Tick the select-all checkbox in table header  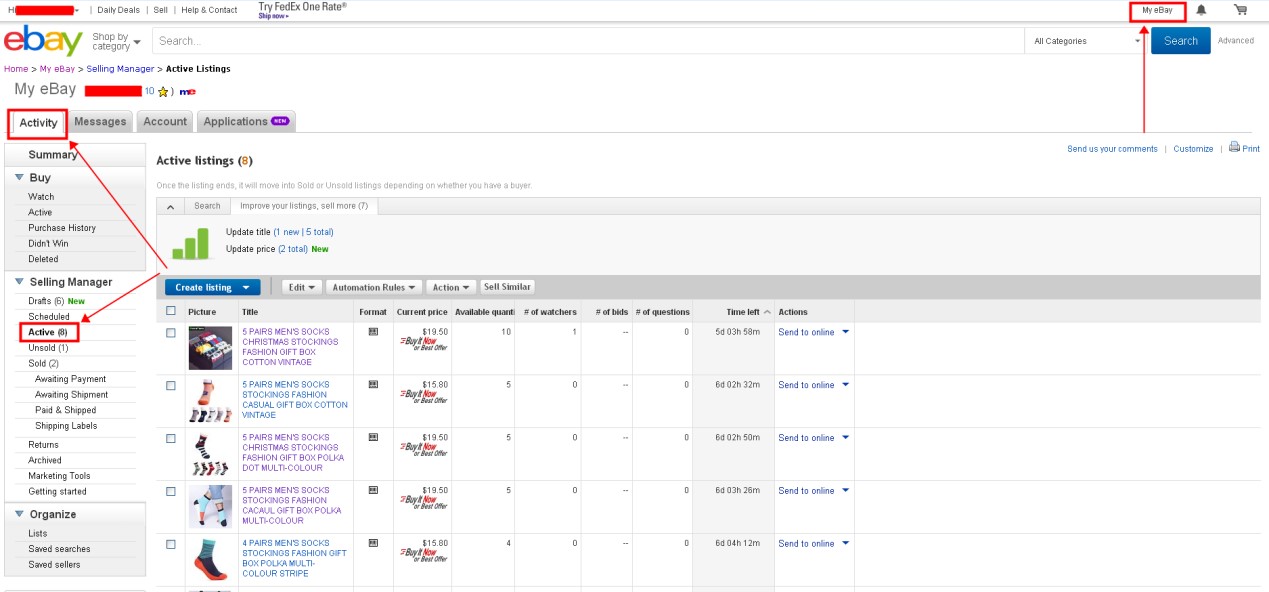tap(171, 311)
